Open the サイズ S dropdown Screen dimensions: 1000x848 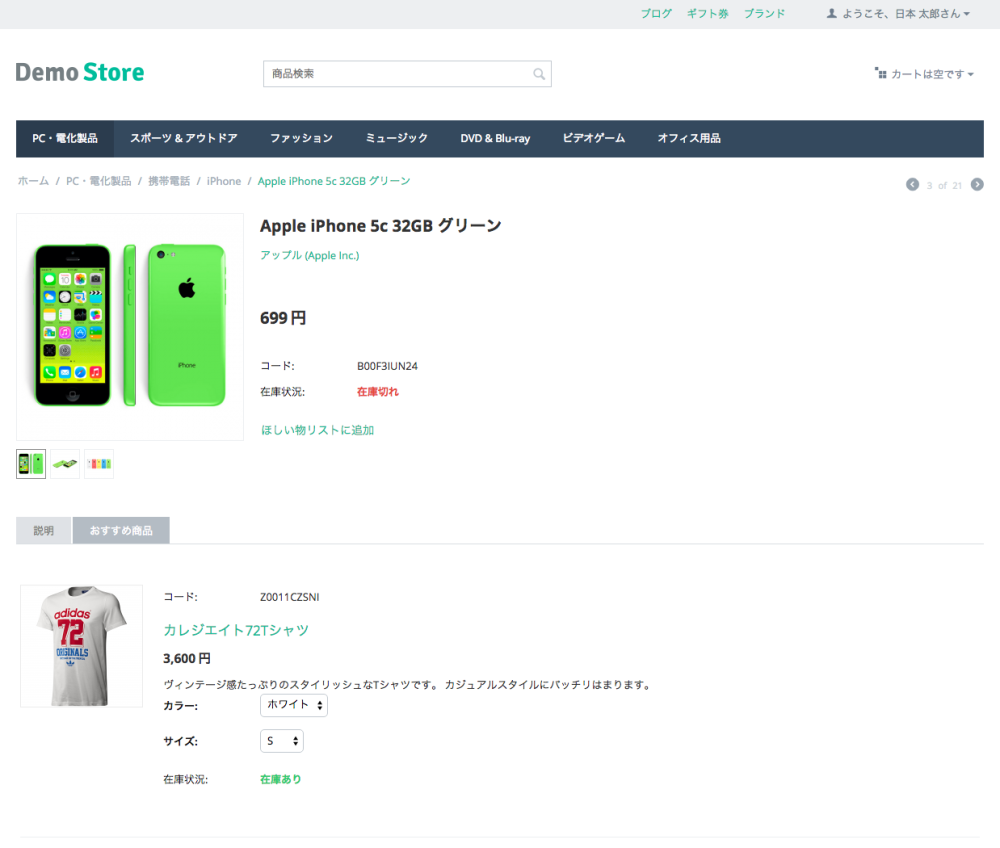(x=282, y=741)
